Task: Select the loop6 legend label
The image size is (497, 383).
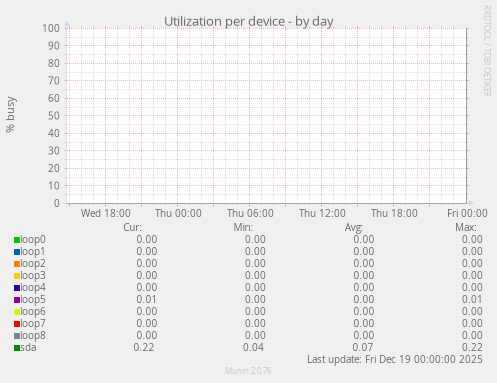Action: point(33,312)
